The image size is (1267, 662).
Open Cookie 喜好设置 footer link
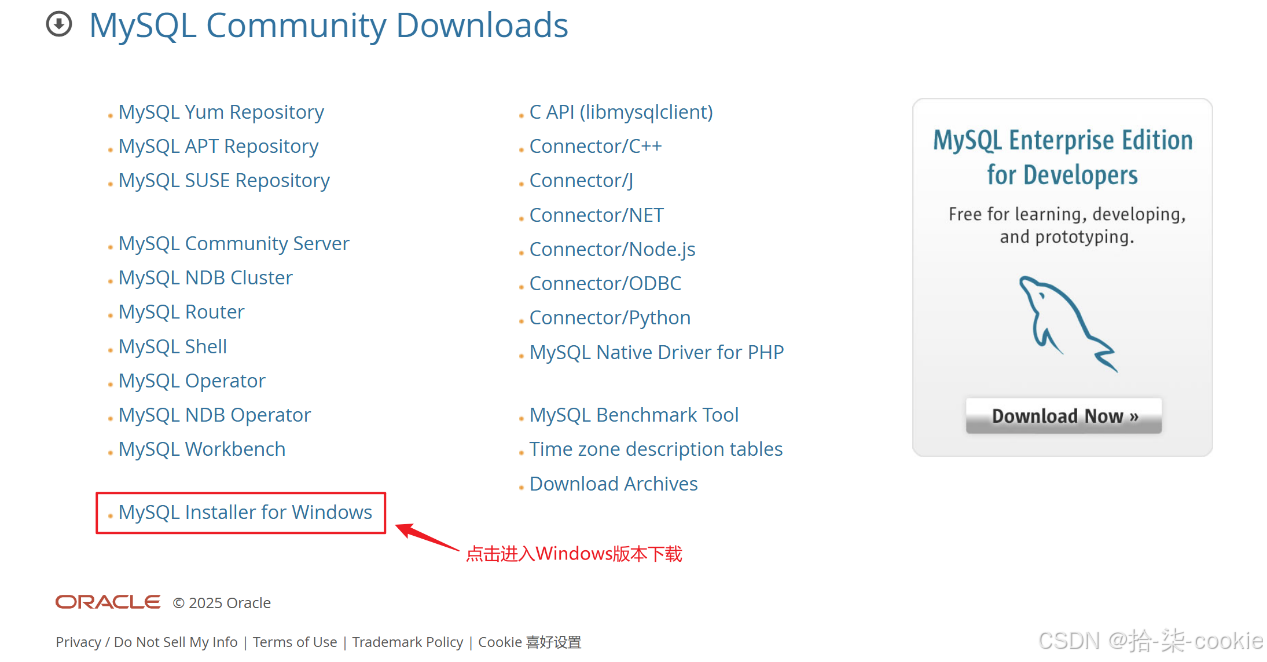tap(530, 642)
